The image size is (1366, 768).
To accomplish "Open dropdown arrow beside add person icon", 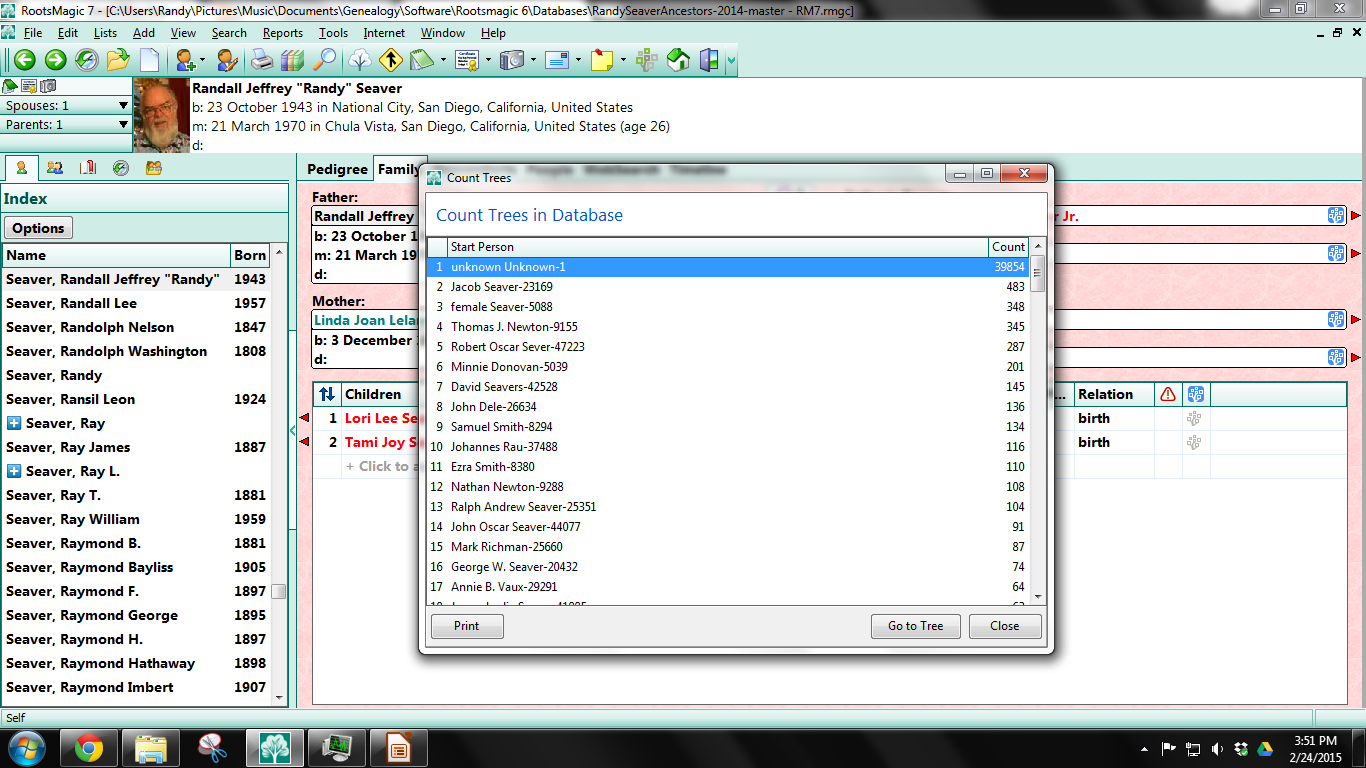I will coord(203,60).
